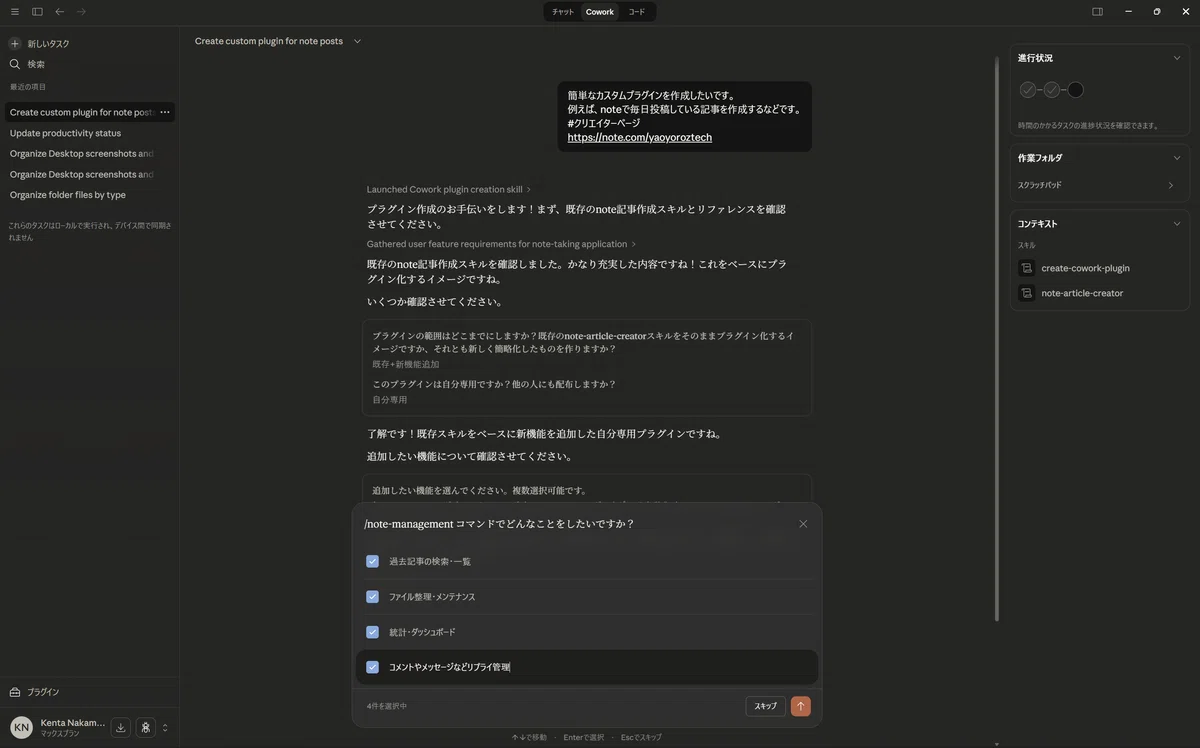Submit answers with the orange arrow button
Screen dimensions: 1200x748
pyautogui.click(x=800, y=706)
